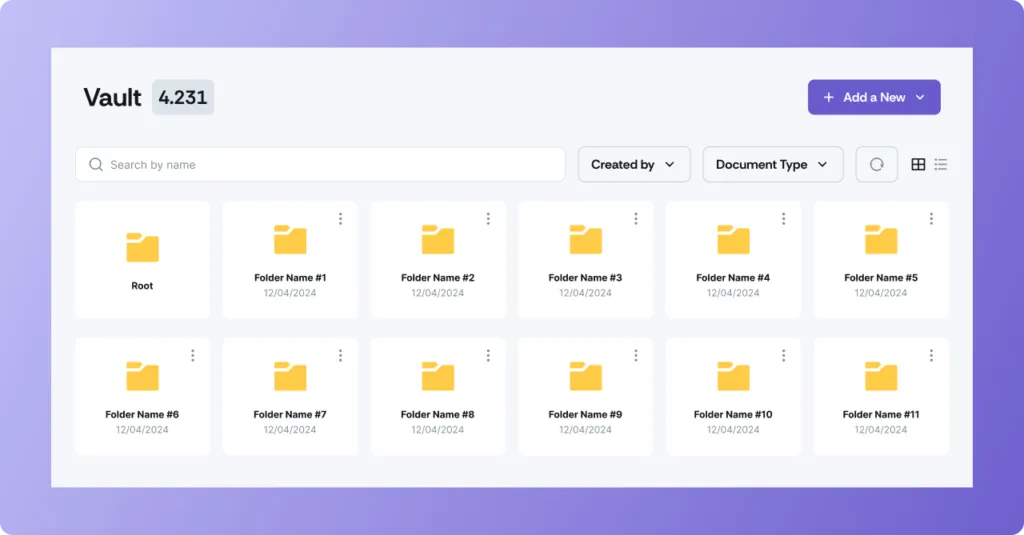Open the Folder Name #5 folder icon
Viewport: 1024px width, 535px height.
[x=881, y=239]
